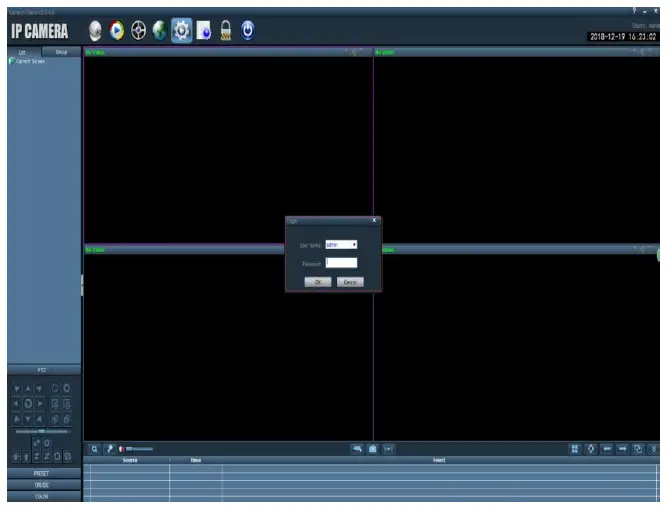The width and height of the screenshot is (672, 512).
Task: Click the date and time display
Action: pos(623,37)
